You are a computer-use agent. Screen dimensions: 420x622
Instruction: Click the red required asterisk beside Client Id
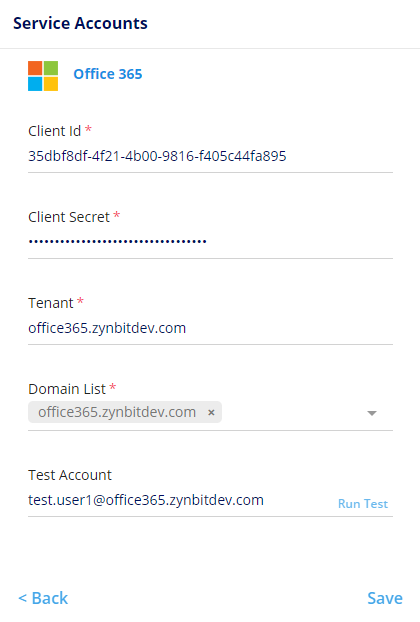click(x=88, y=129)
